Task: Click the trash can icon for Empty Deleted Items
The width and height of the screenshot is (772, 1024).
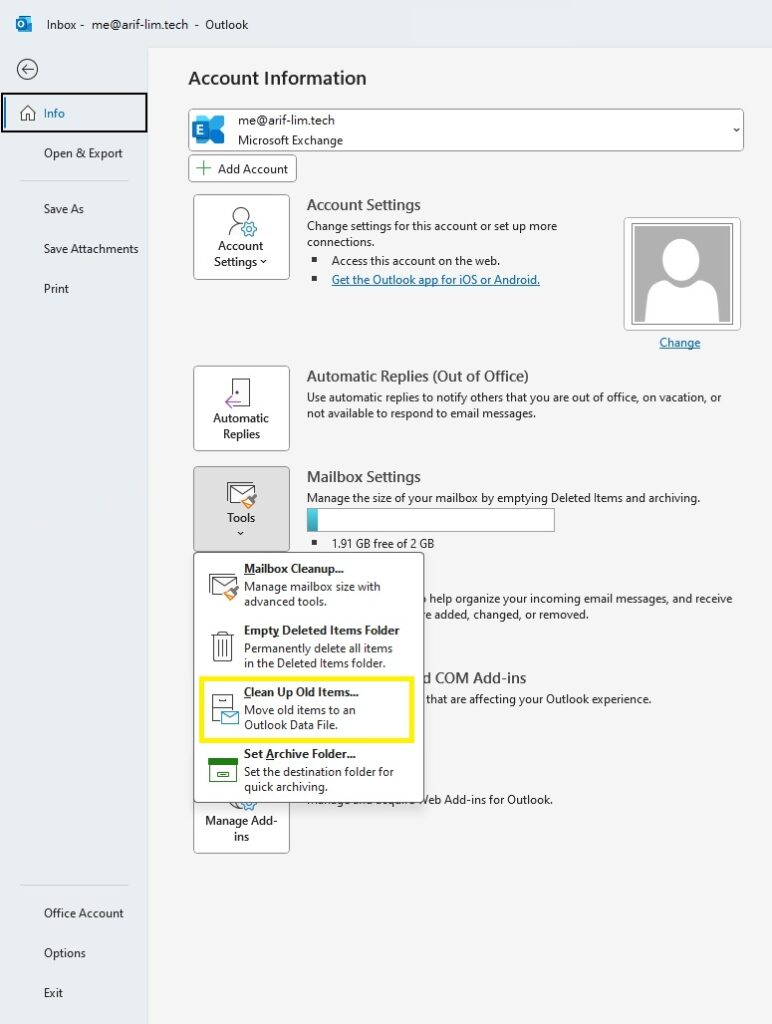Action: [x=223, y=646]
